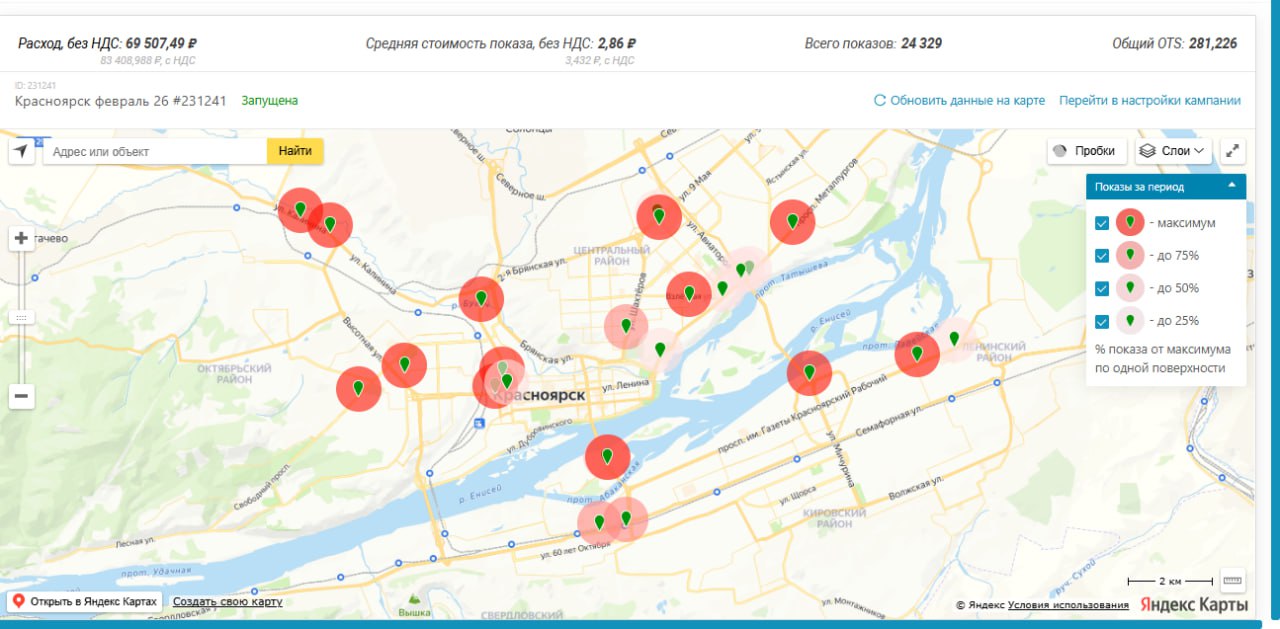Viewport: 1280px width, 629px height.
Task: Click the Запущена campaign status text
Action: click(270, 101)
